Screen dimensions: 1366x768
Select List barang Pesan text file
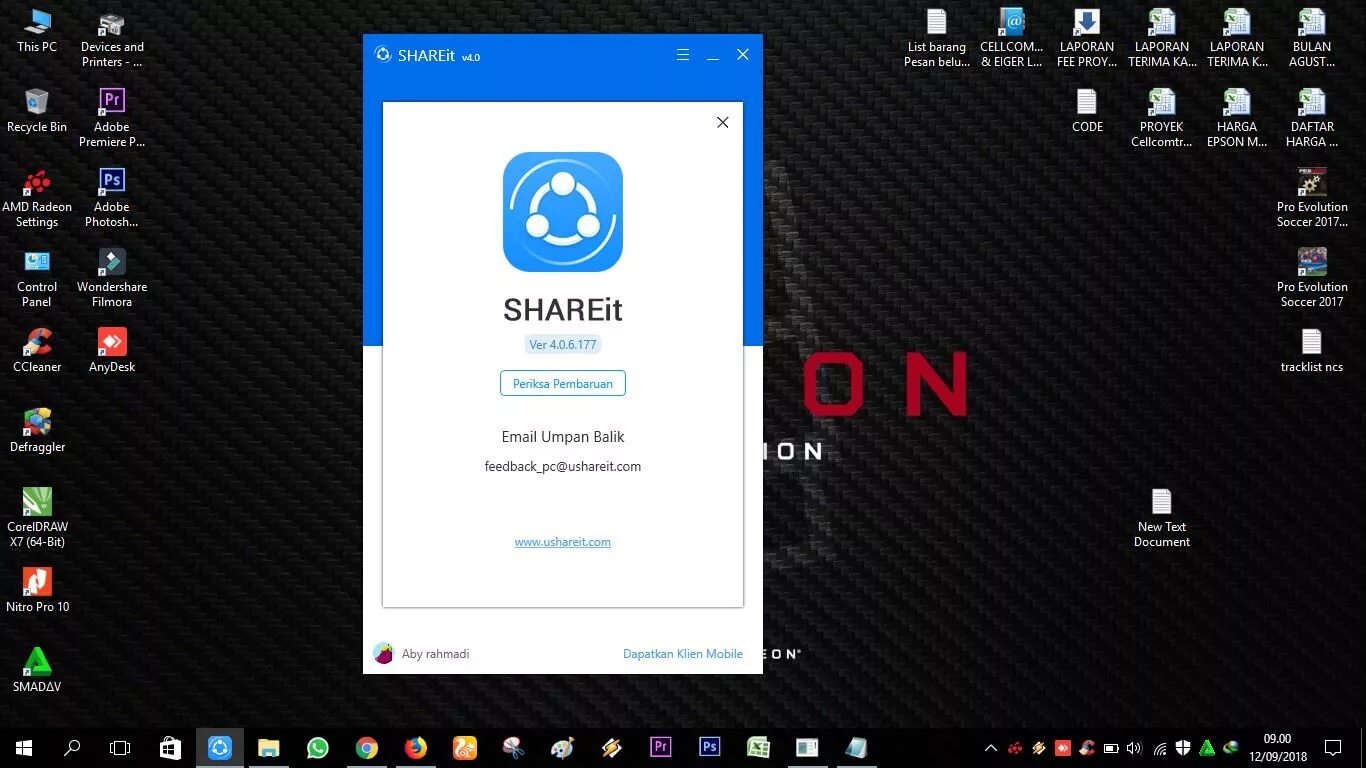(x=937, y=40)
